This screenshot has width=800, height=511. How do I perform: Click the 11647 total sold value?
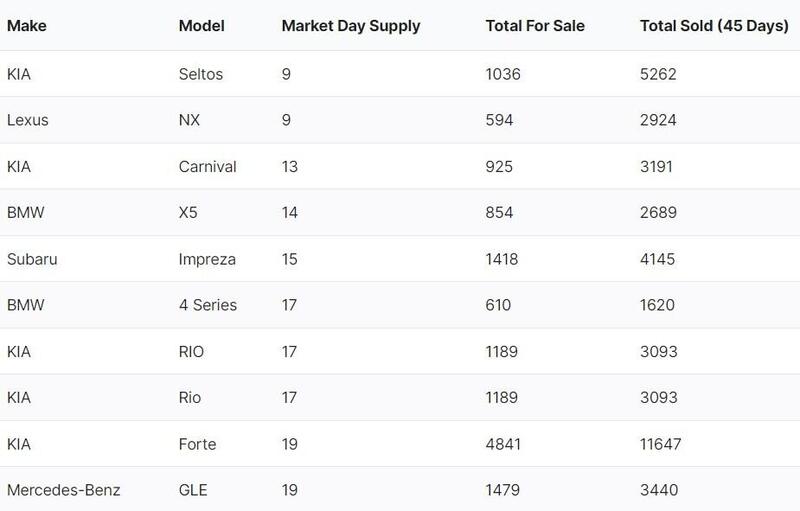[x=662, y=444]
